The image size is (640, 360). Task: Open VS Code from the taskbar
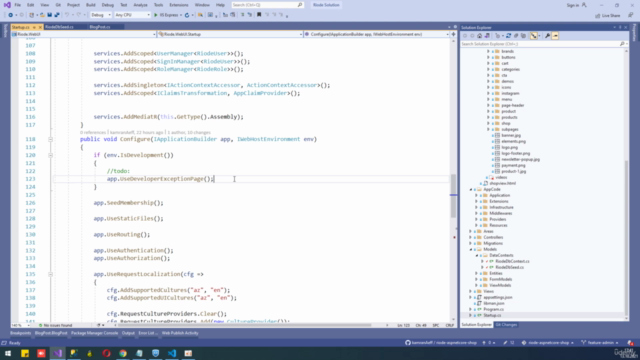coord(172,353)
